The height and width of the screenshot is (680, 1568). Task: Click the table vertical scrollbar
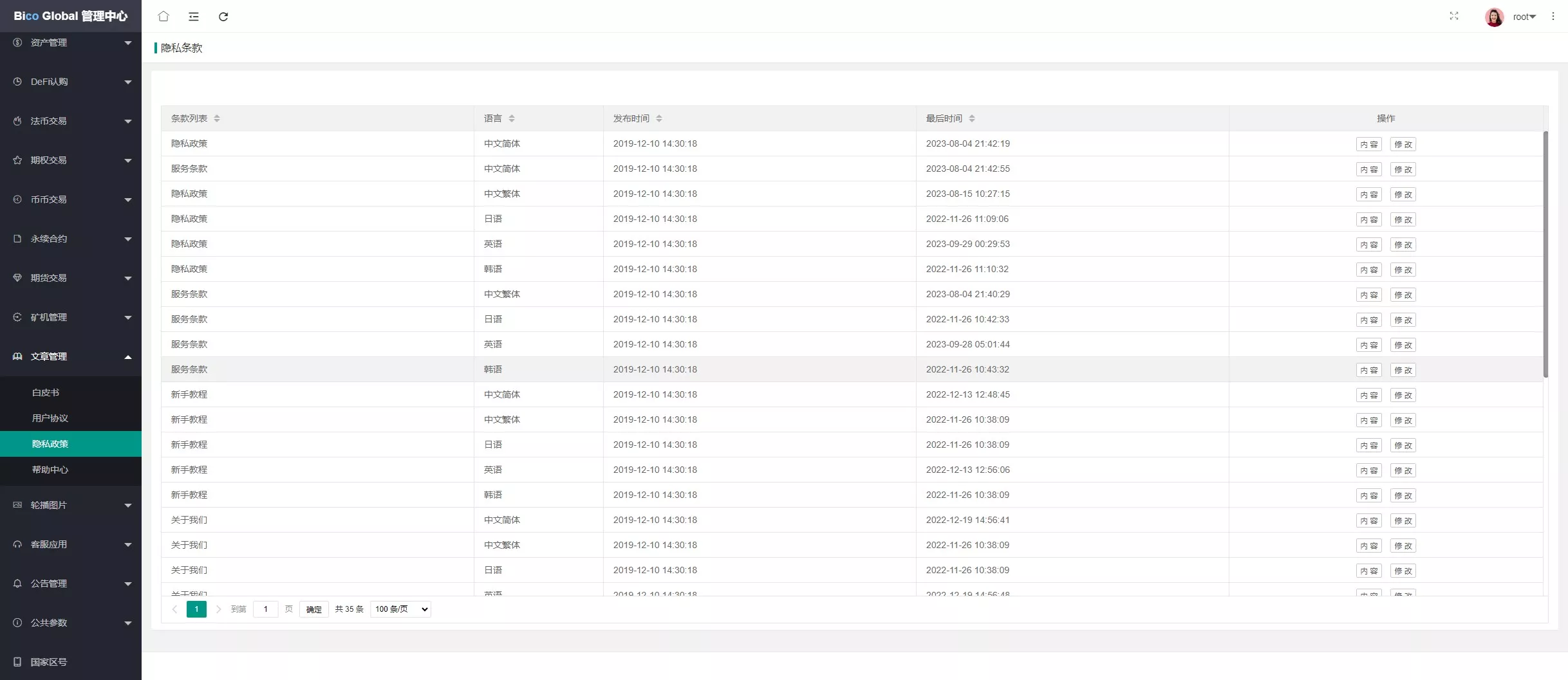[x=1545, y=255]
